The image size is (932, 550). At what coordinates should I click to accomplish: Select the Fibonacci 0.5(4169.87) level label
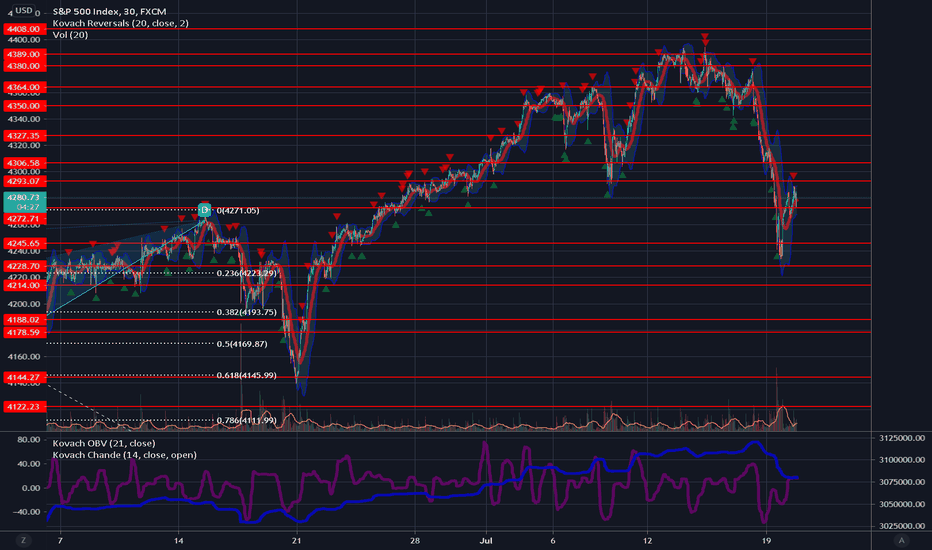[242, 344]
